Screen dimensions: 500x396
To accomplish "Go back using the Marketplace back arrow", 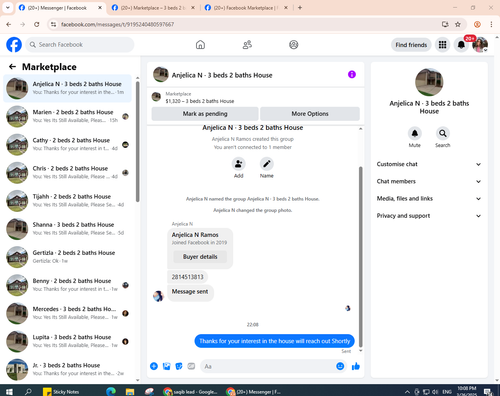I will (12, 67).
